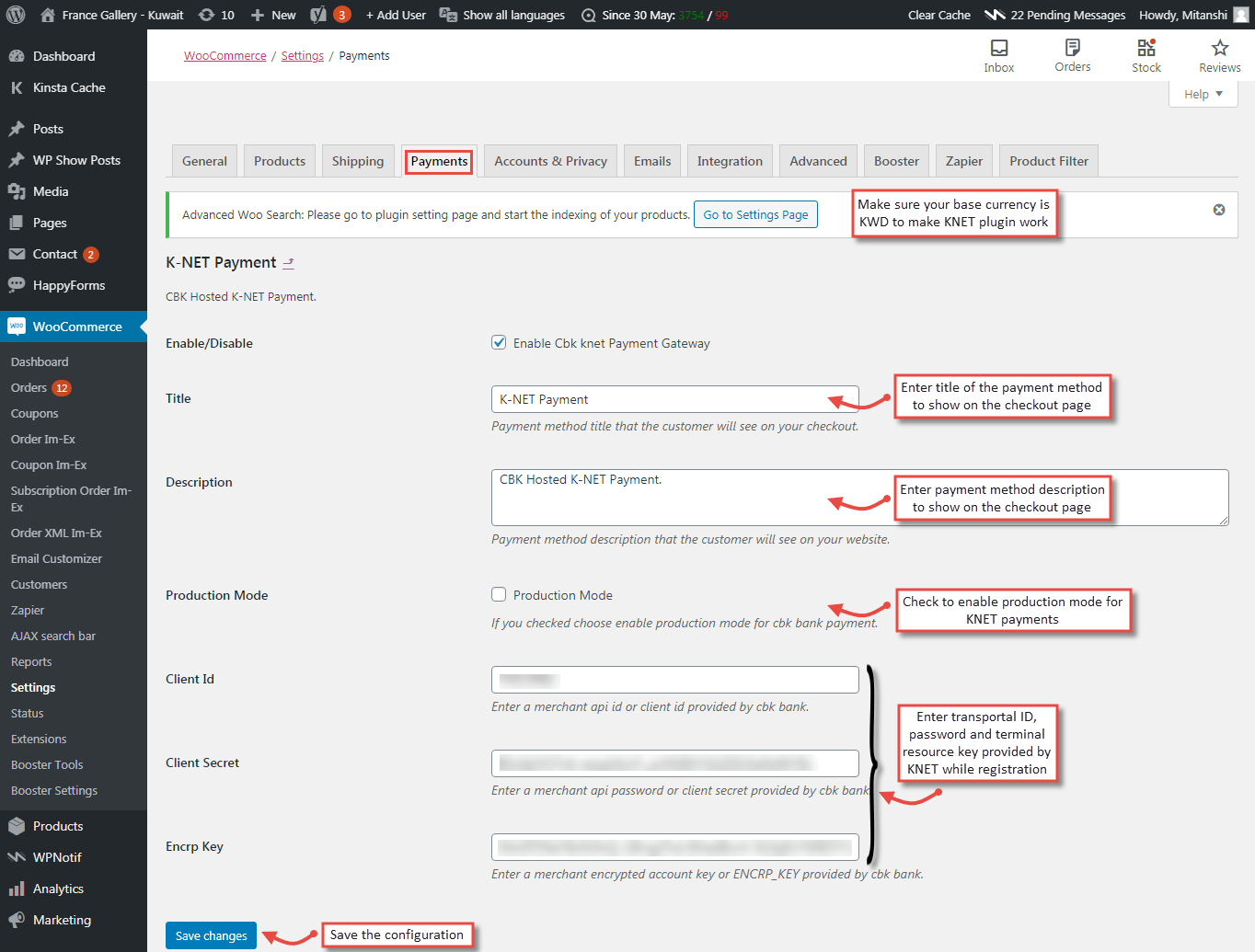Focus the Client Id input field
This screenshot has width=1255, height=952.
675,680
